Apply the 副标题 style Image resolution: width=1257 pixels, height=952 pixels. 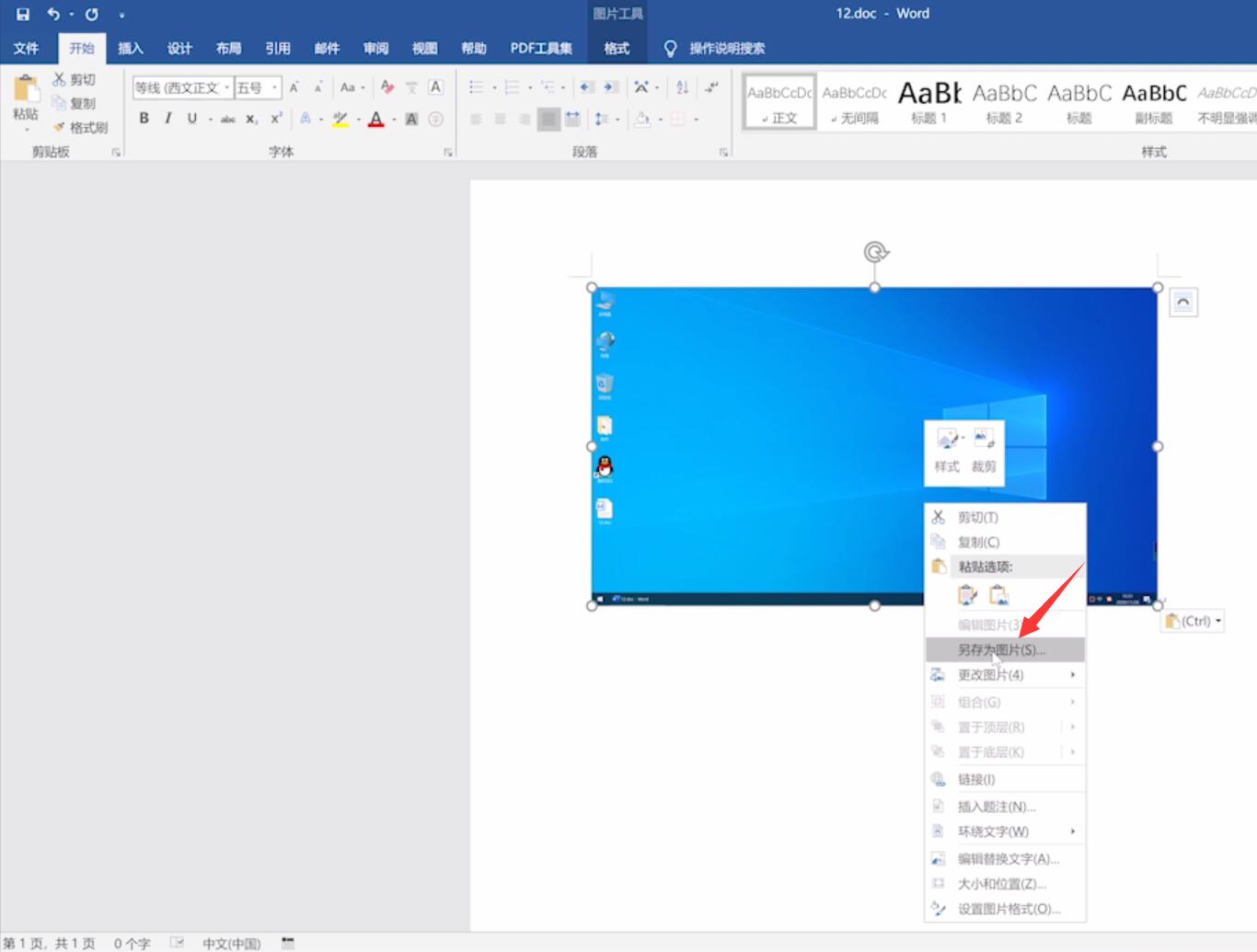click(x=1154, y=102)
